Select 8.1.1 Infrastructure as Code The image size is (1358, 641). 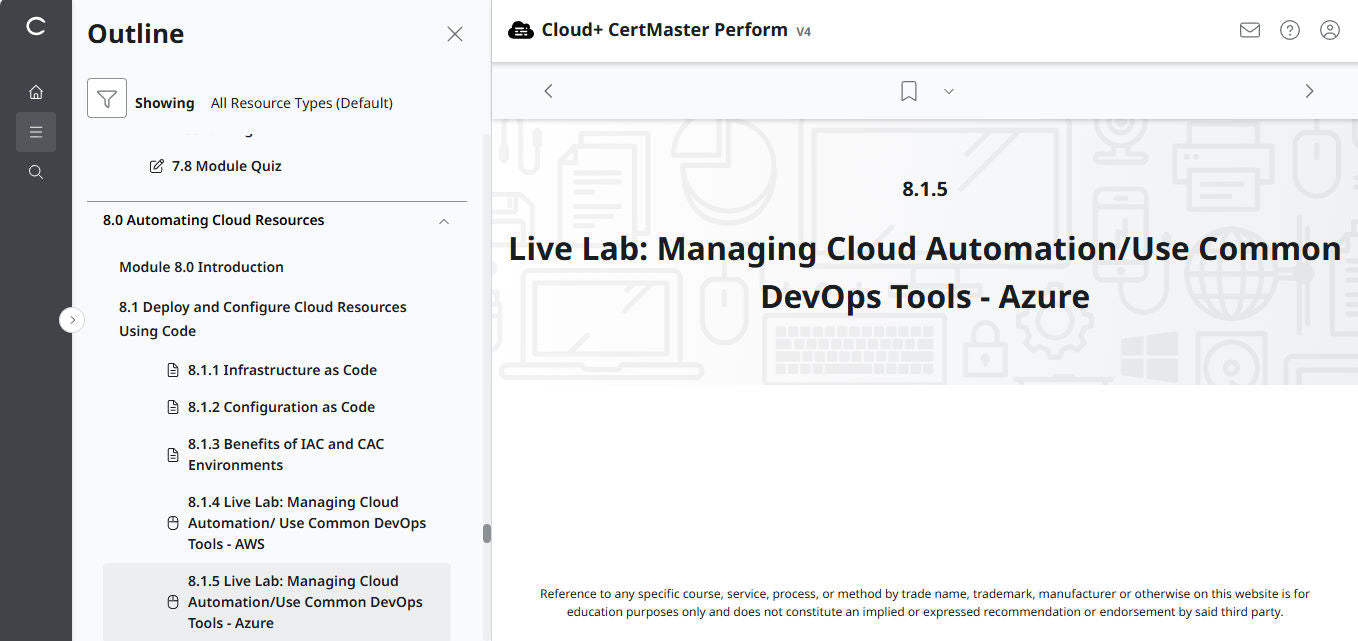click(282, 369)
